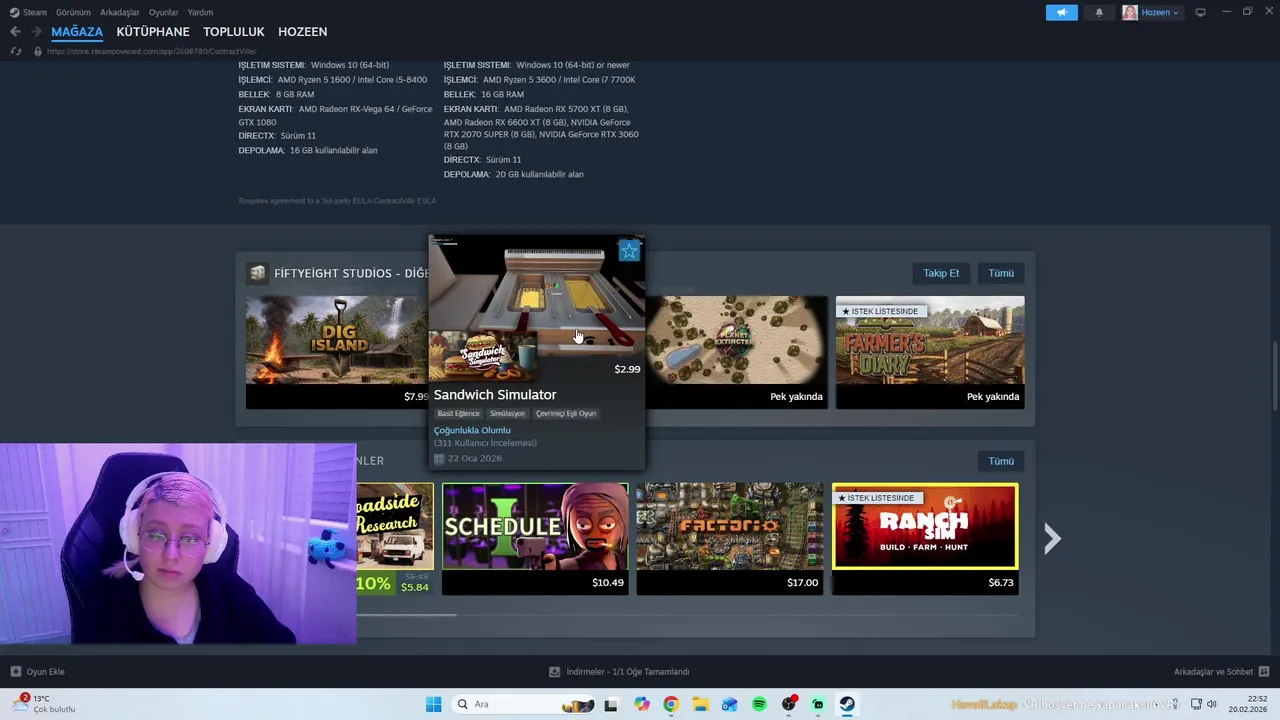Click Tümü in the lower recommendations section
This screenshot has width=1280, height=720.
1001,461
